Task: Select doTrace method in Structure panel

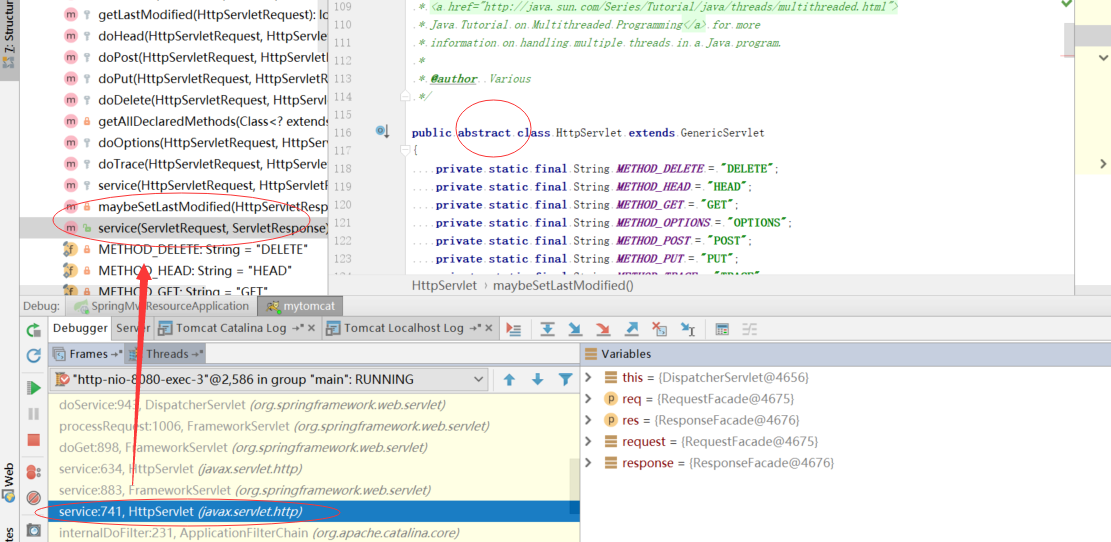Action: (174, 164)
